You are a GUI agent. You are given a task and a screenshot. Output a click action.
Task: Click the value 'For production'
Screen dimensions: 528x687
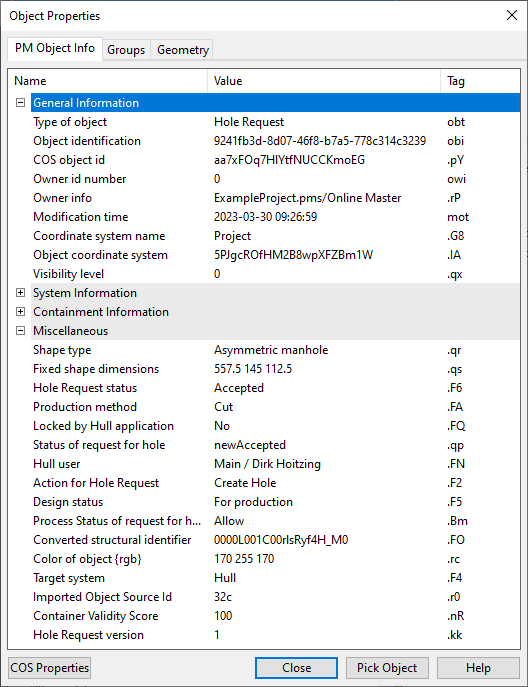(253, 502)
